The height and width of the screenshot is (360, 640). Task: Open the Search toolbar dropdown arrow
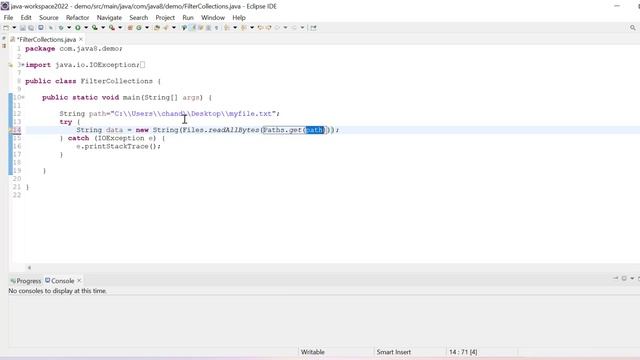point(174,28)
